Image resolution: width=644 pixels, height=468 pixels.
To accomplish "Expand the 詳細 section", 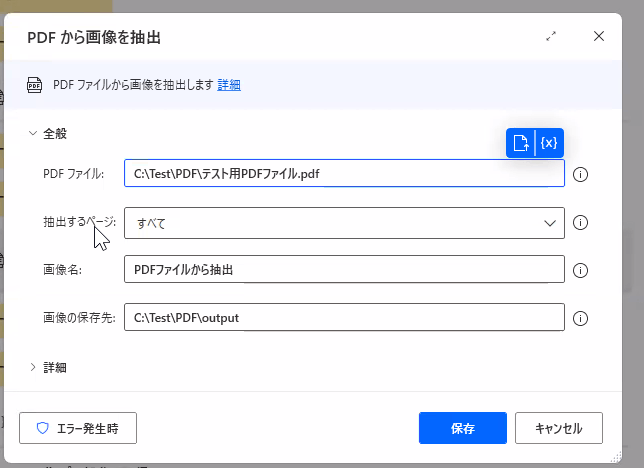I will [33, 367].
